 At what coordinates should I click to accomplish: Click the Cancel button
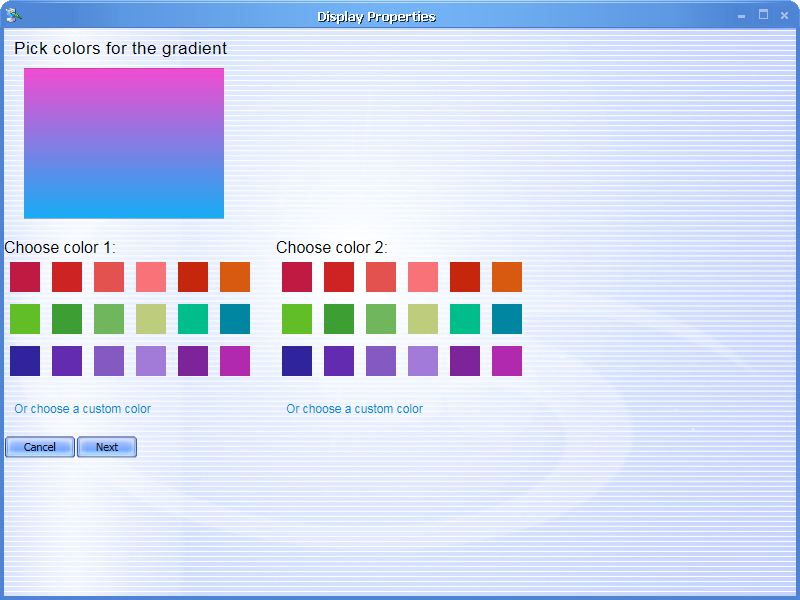(40, 447)
